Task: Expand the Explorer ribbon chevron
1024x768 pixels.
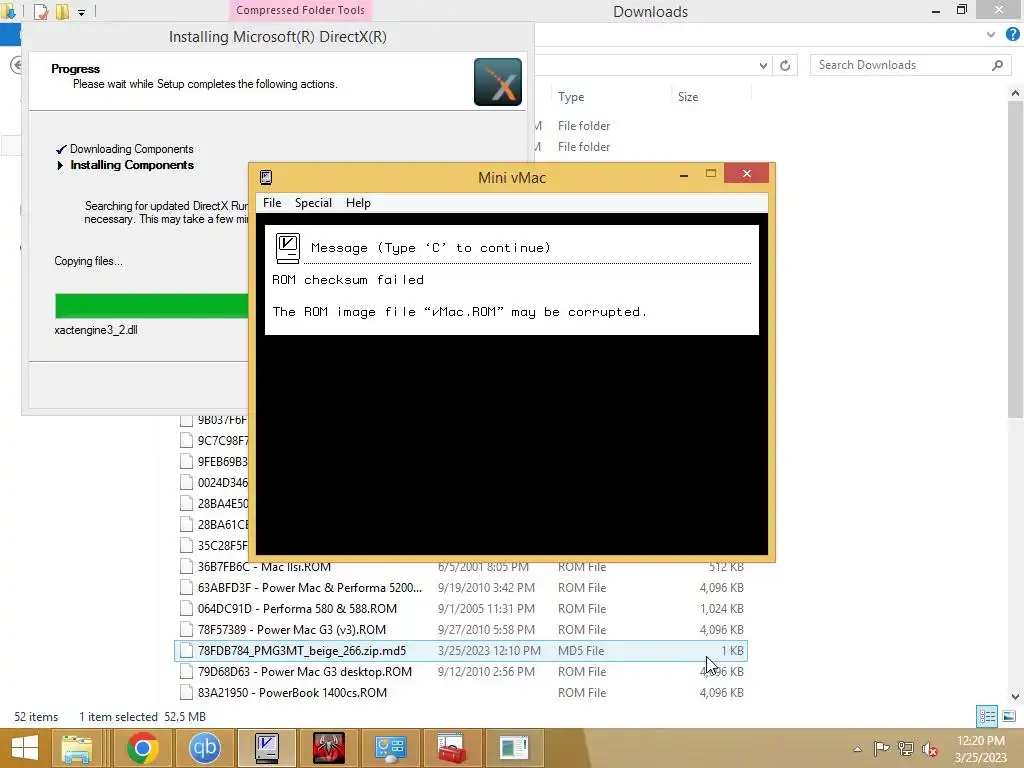Action: [x=991, y=35]
